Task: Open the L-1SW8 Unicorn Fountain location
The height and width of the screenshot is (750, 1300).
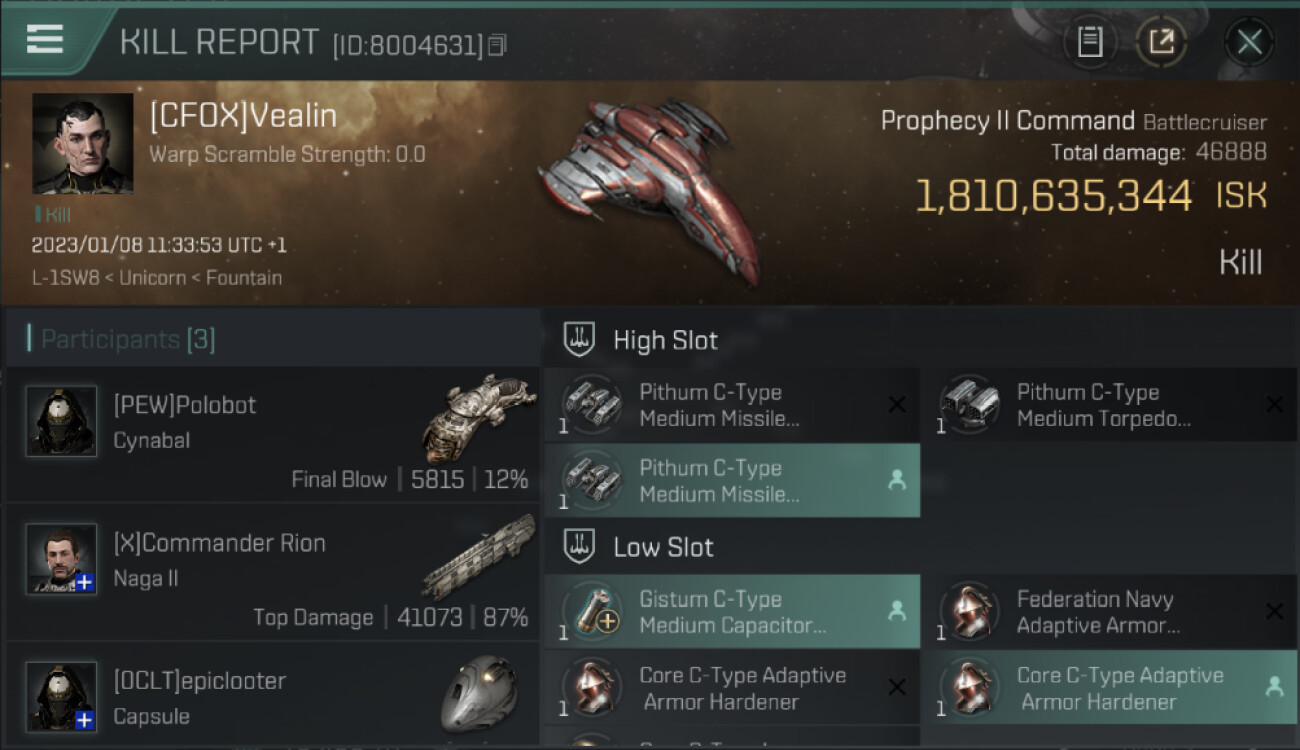Action: click(x=156, y=278)
